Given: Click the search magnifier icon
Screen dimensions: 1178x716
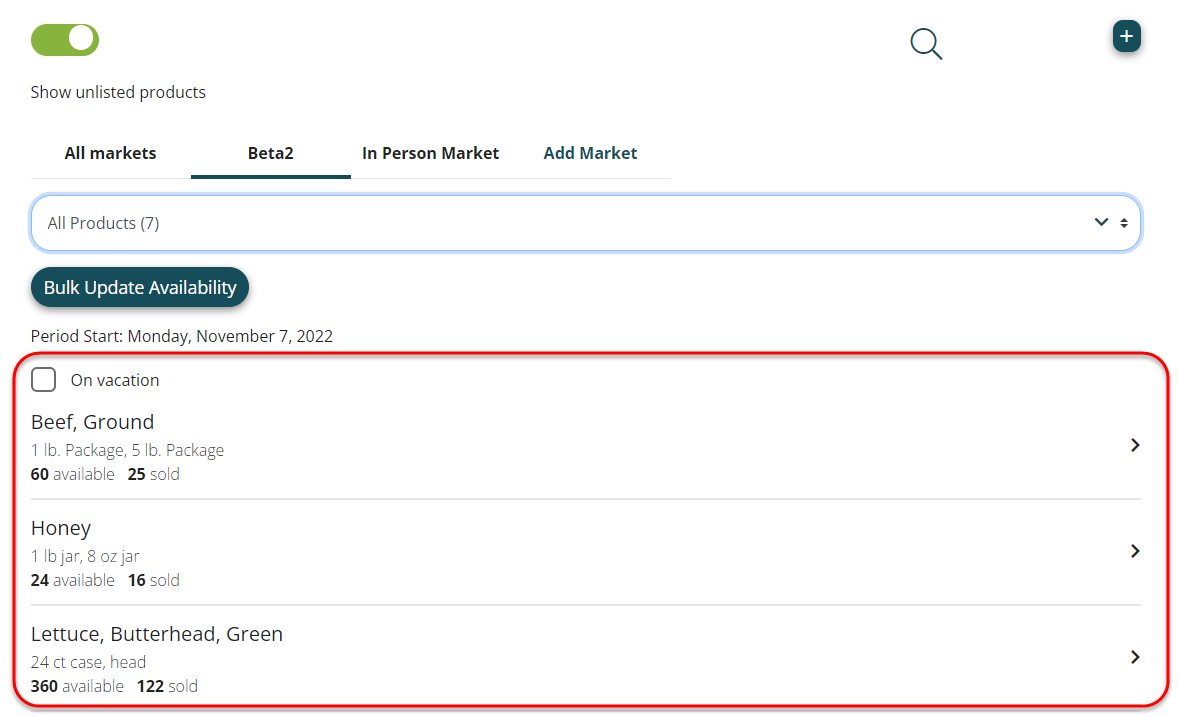Looking at the screenshot, I should (x=926, y=44).
